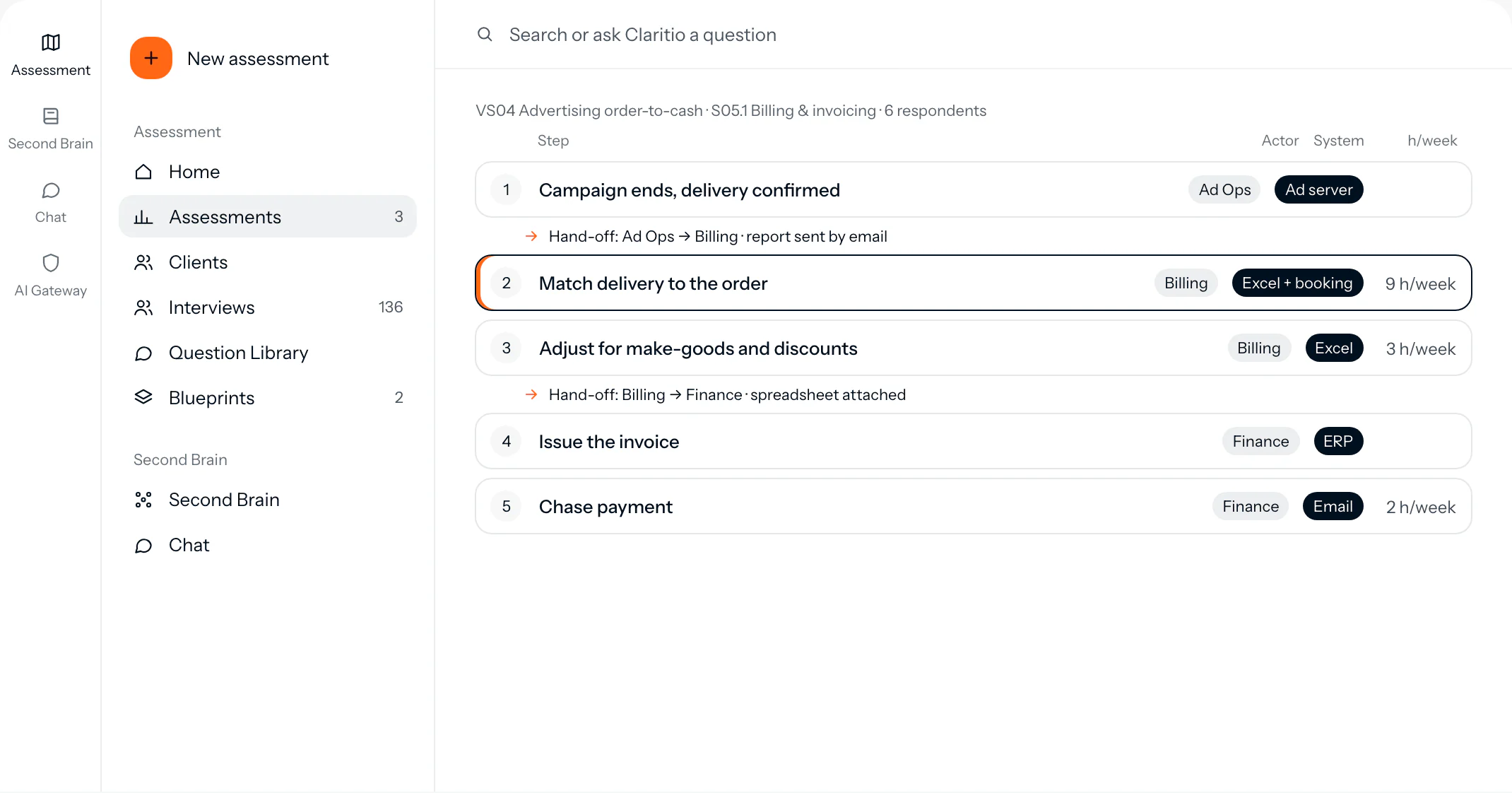The image size is (1512, 793).
Task: Click the Second Brain nodes icon in the sidebar
Action: 143,500
